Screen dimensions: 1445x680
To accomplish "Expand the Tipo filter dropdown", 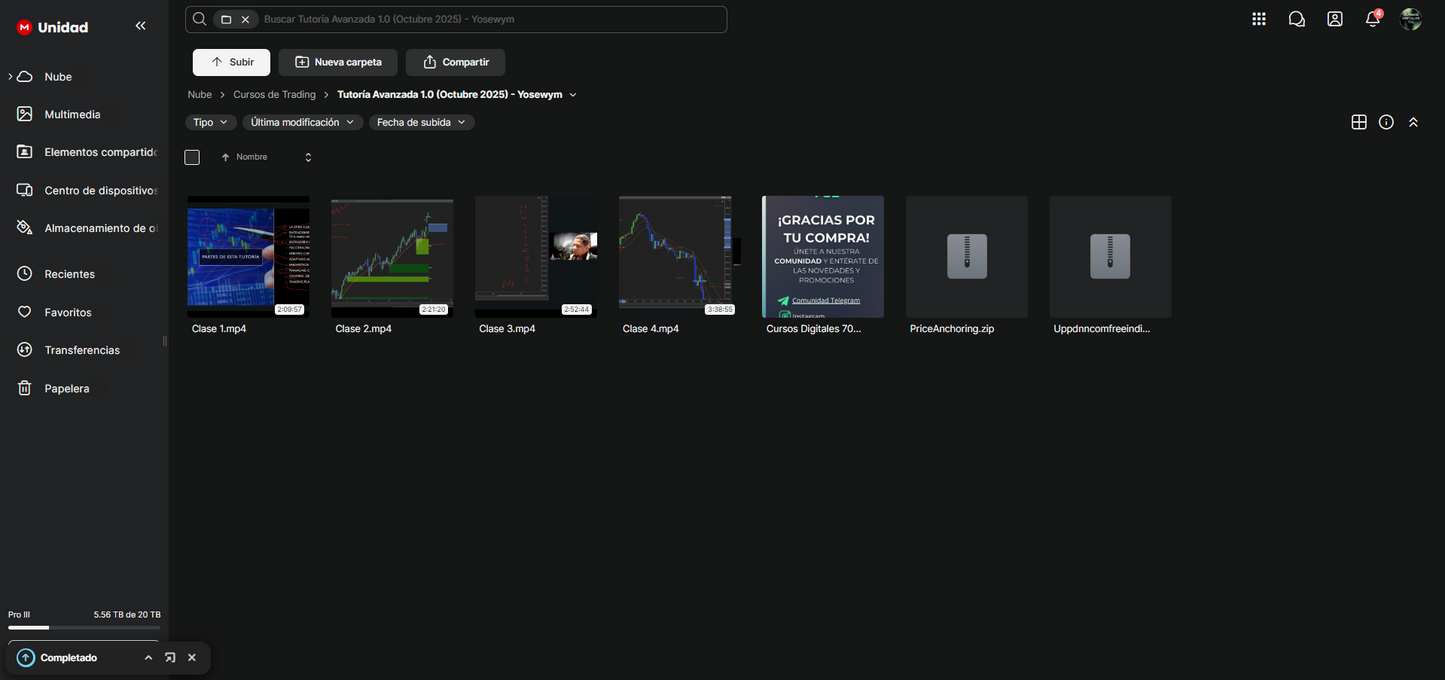I will 210,122.
